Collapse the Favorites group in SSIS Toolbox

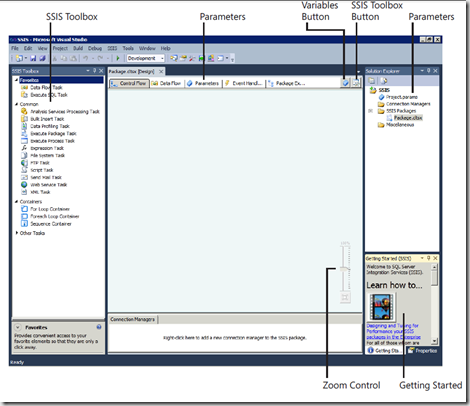pyautogui.click(x=16, y=80)
